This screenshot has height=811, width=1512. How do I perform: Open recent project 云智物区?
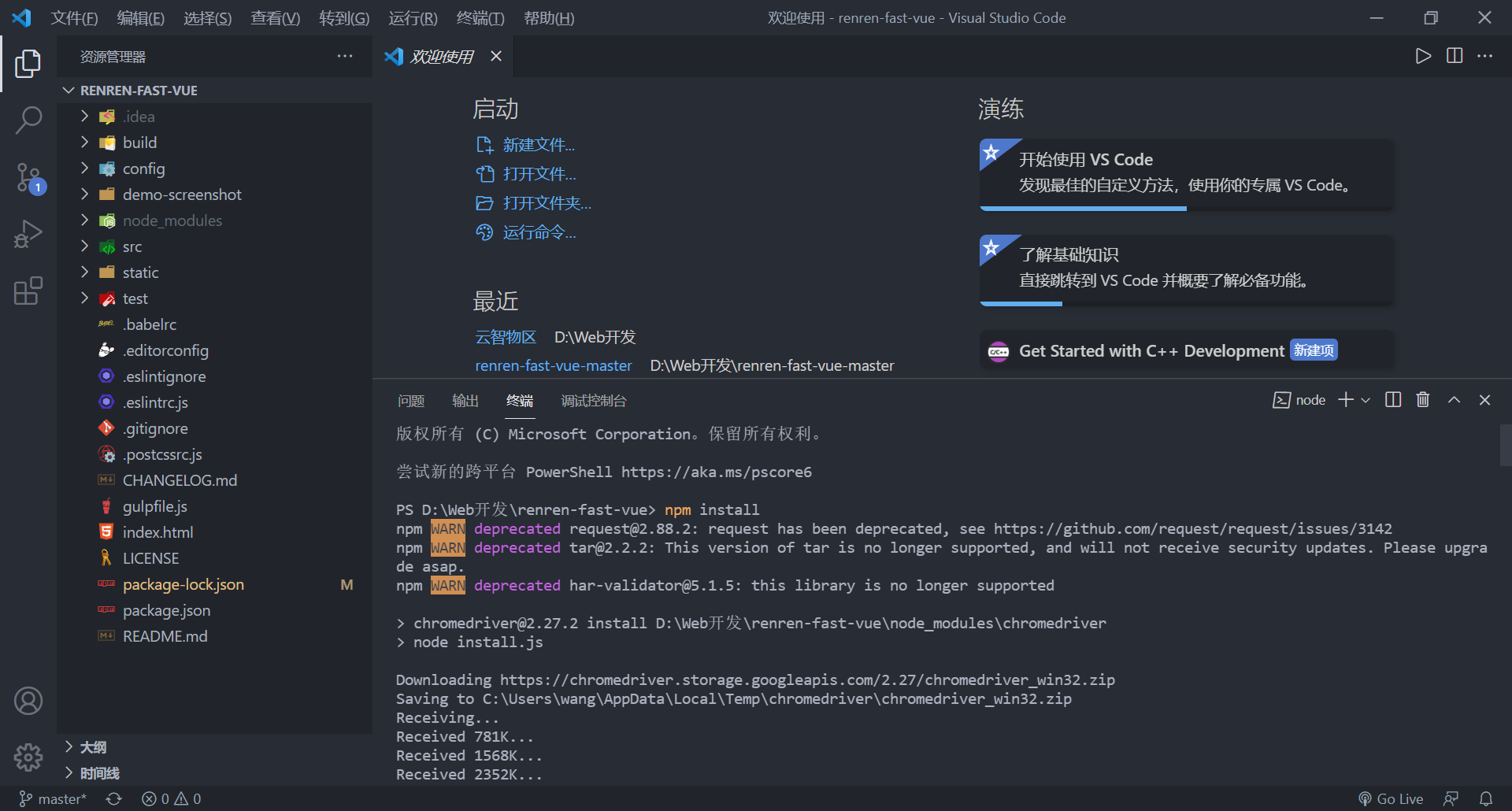click(506, 337)
